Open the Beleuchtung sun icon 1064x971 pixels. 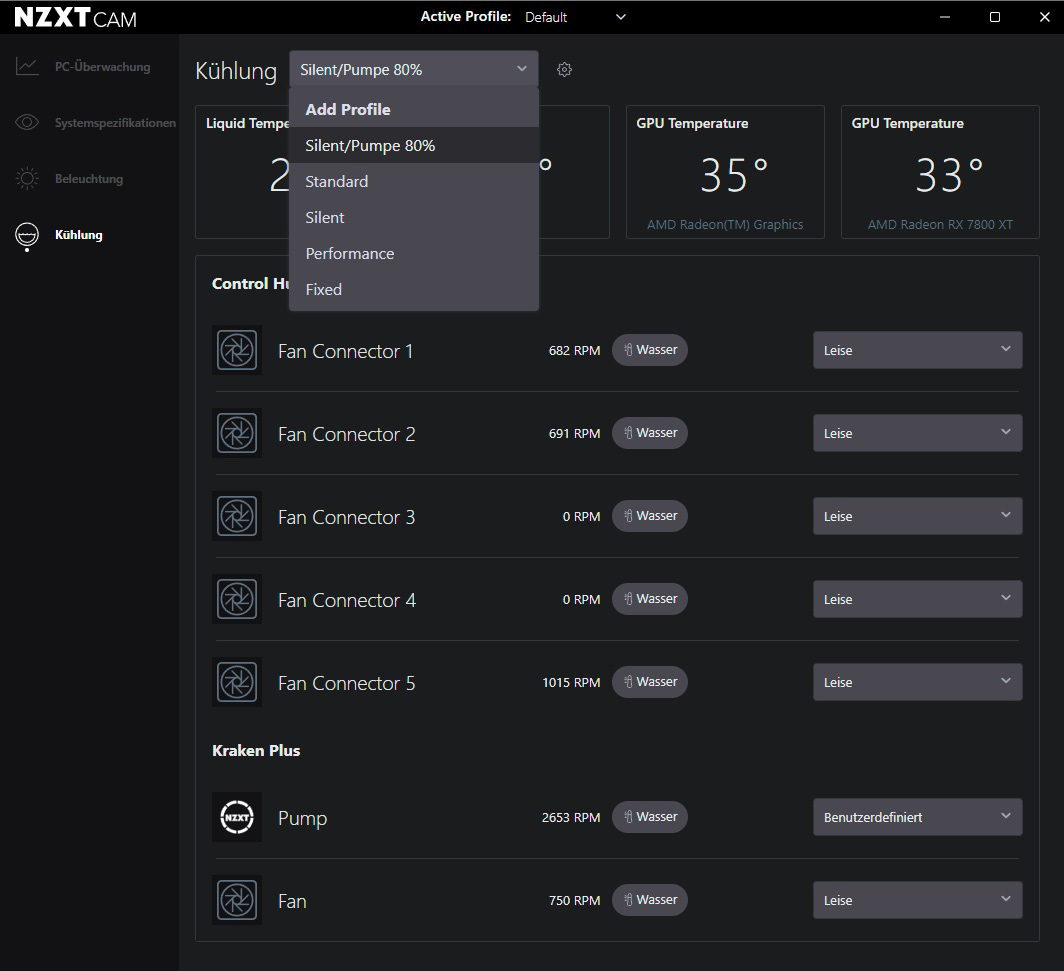(x=27, y=178)
